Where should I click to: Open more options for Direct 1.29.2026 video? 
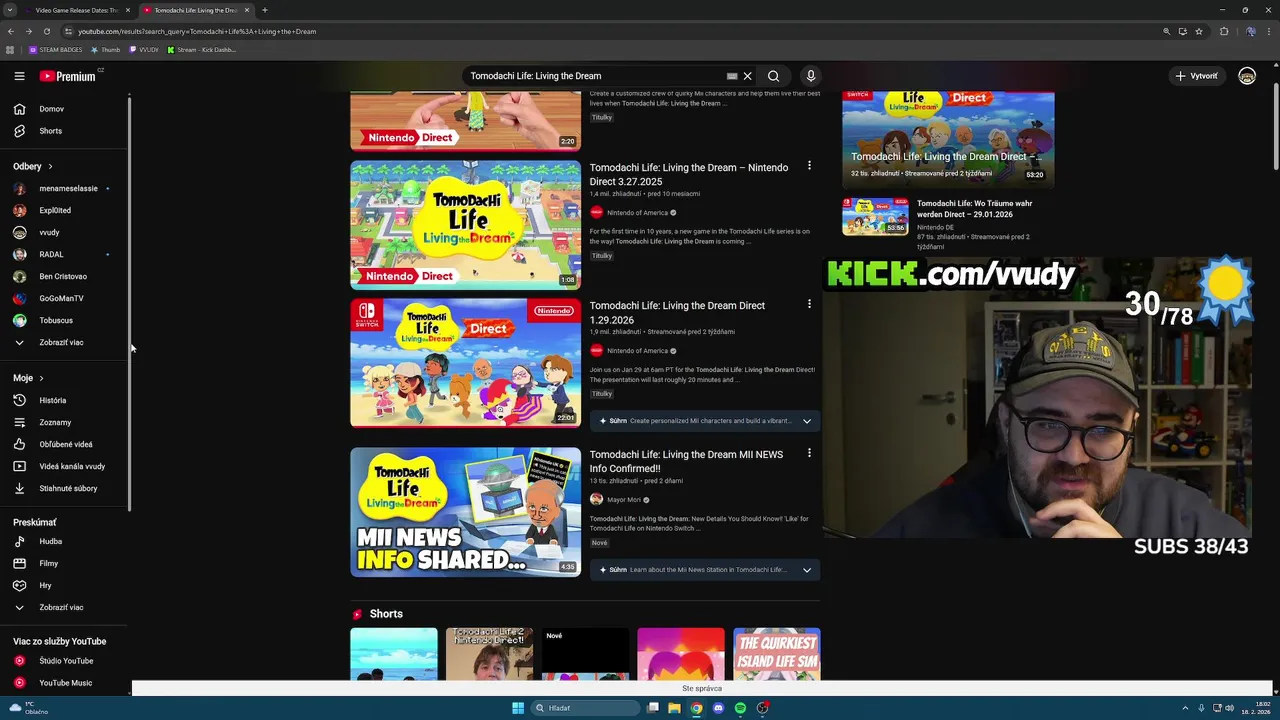pyautogui.click(x=809, y=304)
